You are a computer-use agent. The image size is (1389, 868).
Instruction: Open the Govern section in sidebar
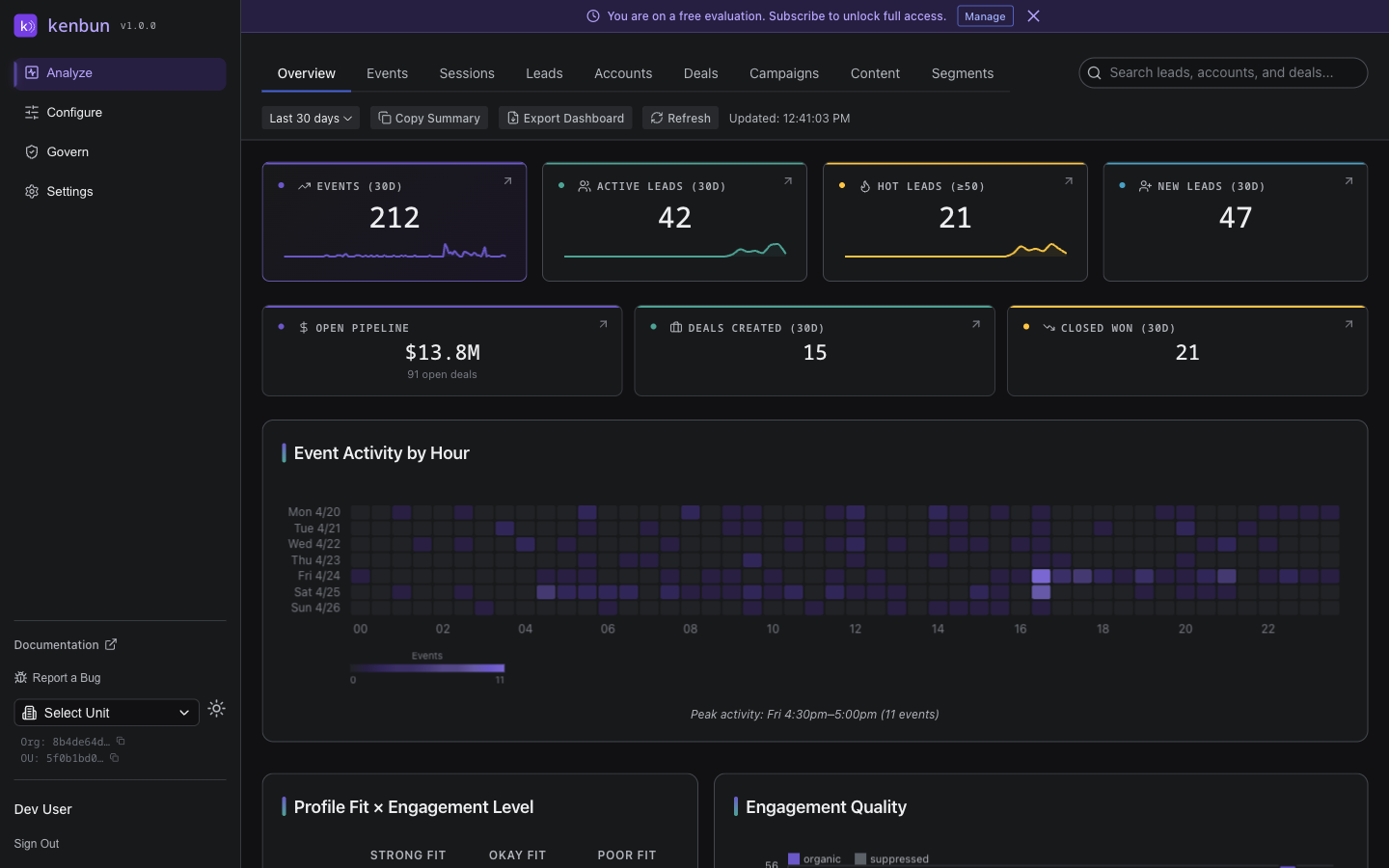(x=121, y=152)
